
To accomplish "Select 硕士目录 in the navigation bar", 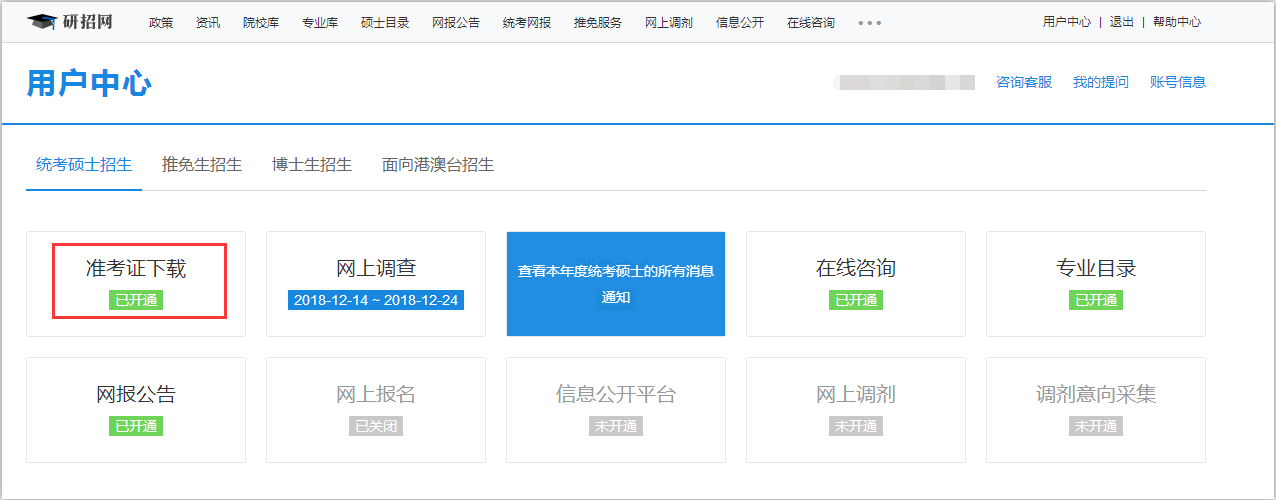I will 385,22.
